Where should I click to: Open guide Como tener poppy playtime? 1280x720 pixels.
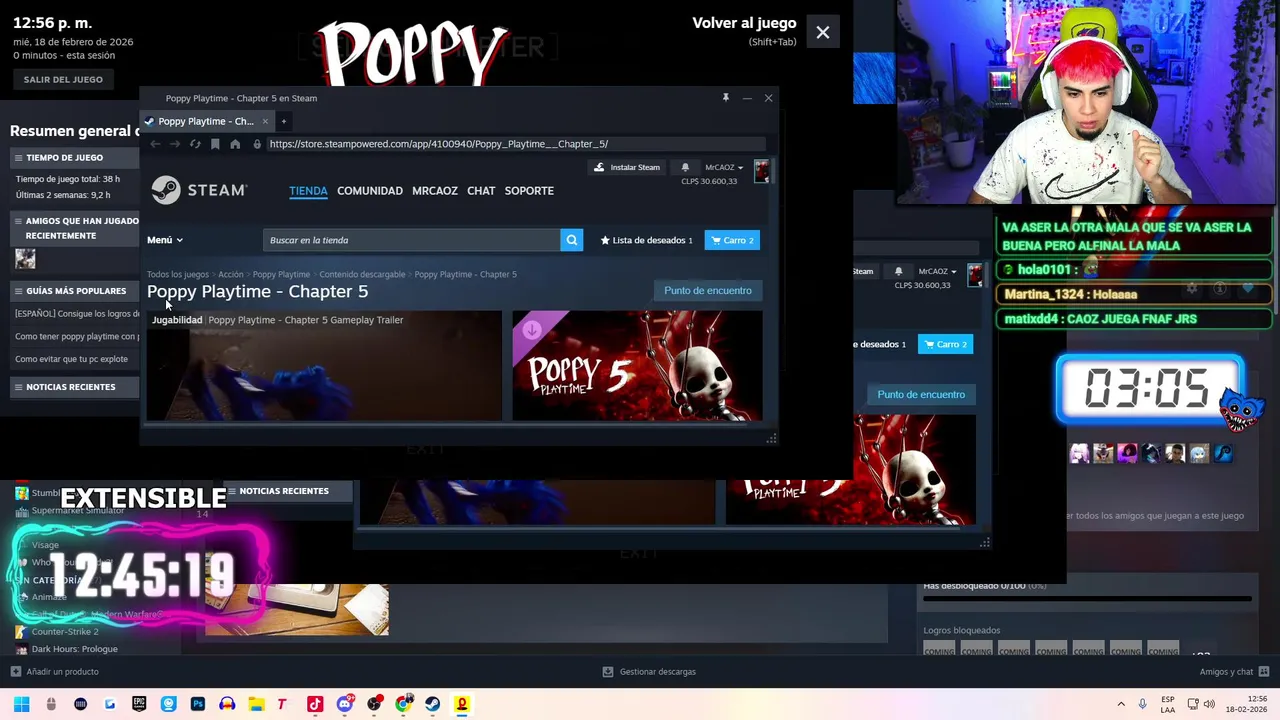click(x=77, y=337)
